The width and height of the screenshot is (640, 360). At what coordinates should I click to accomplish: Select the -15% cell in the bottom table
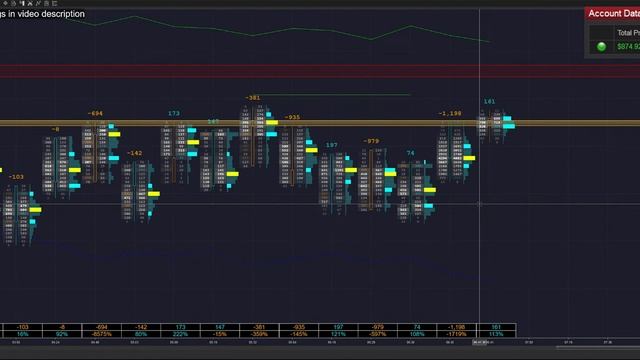(220, 334)
